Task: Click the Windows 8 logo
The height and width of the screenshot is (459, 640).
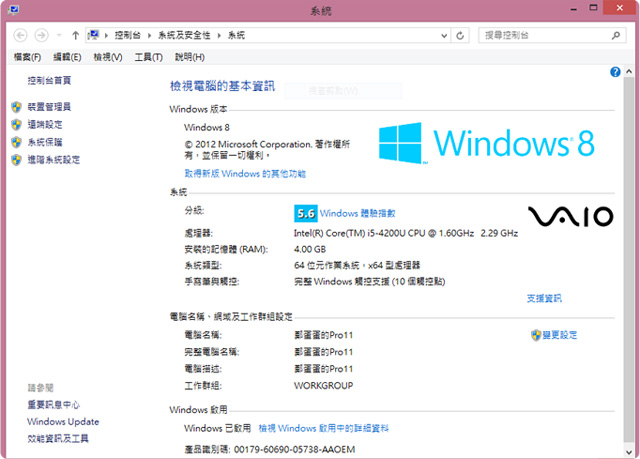Action: (487, 143)
